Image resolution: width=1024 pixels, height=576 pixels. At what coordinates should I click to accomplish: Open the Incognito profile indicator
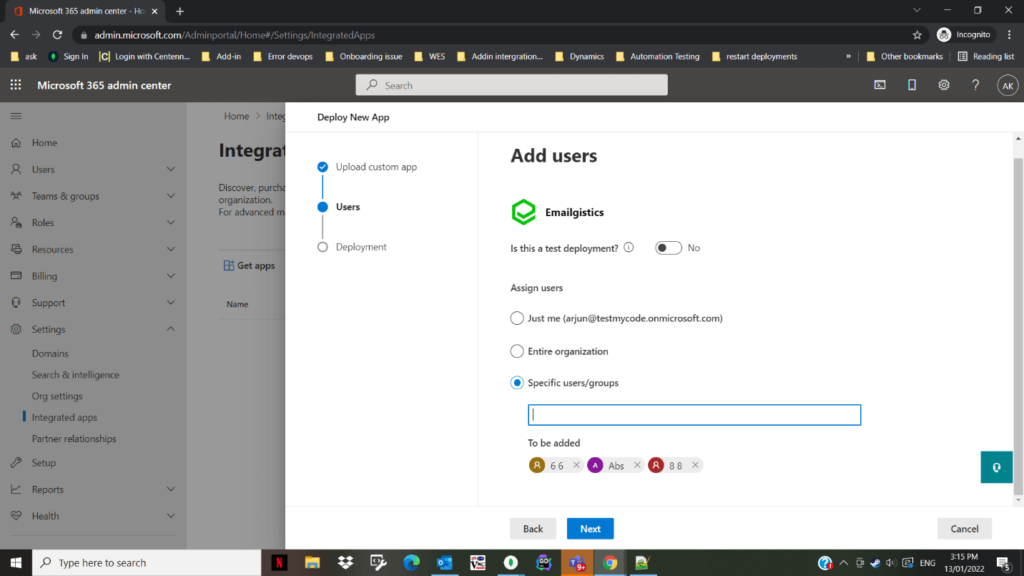coord(964,35)
